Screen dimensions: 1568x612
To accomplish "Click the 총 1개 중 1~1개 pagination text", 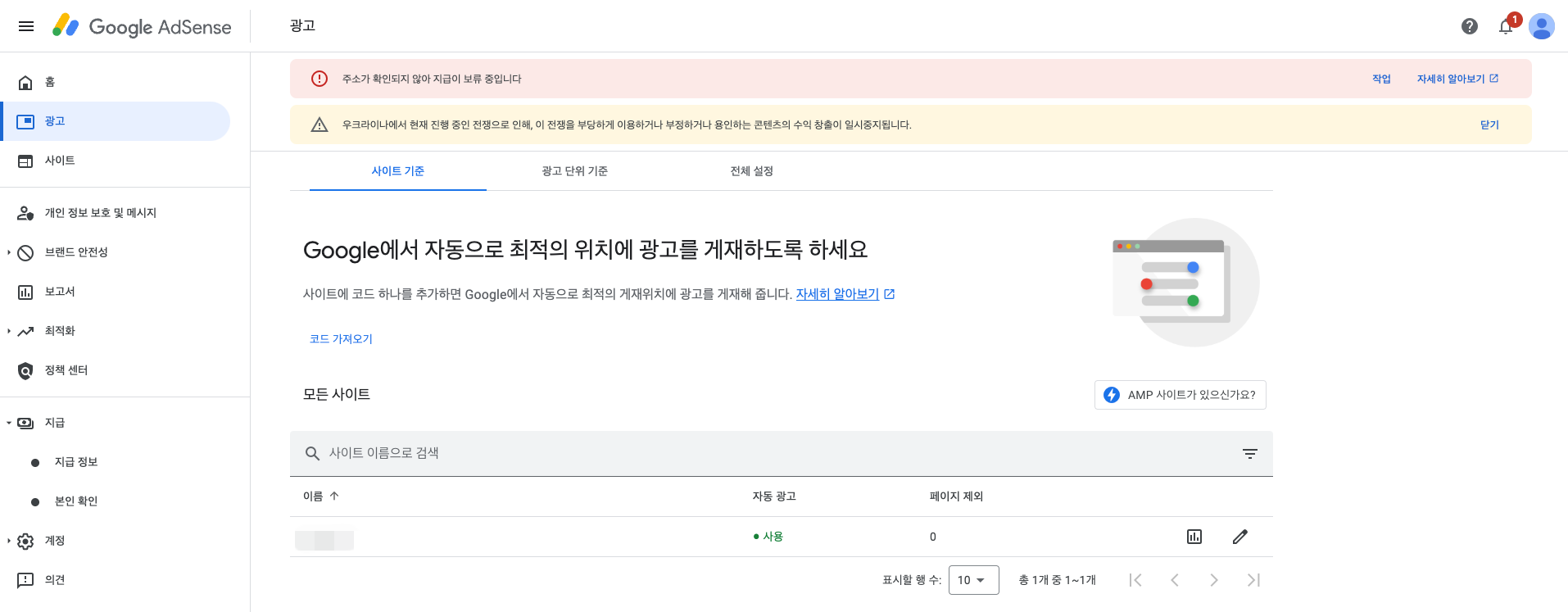I will (1058, 580).
